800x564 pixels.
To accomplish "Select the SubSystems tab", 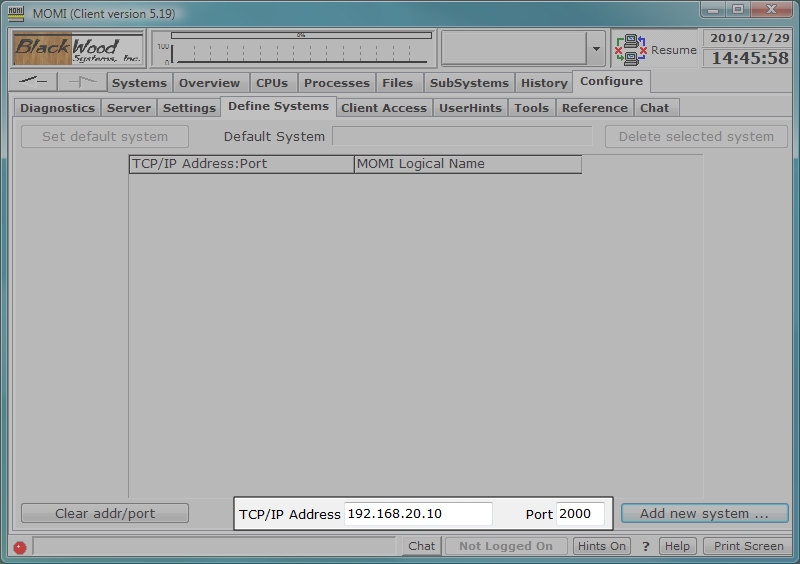I will coord(469,83).
